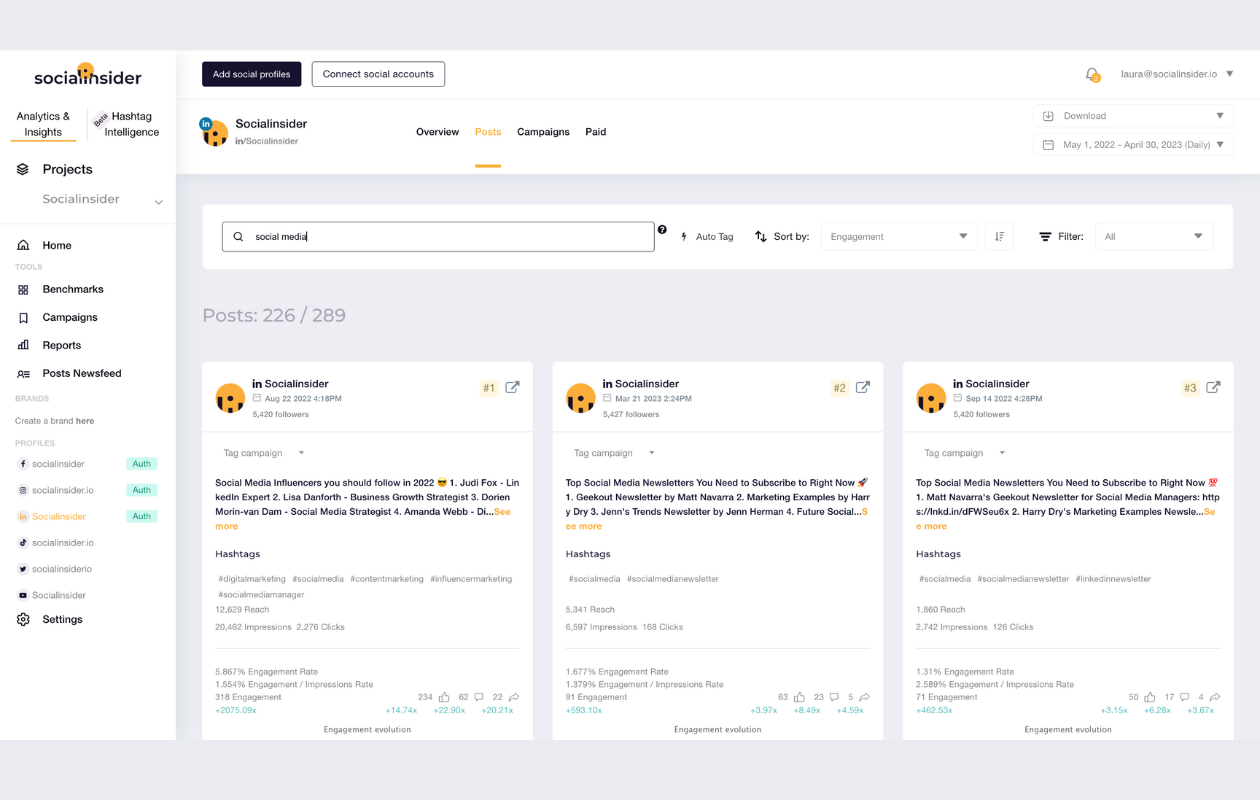Click the Projects layers icon
Screen dimensions: 1260x800
(x=23, y=169)
